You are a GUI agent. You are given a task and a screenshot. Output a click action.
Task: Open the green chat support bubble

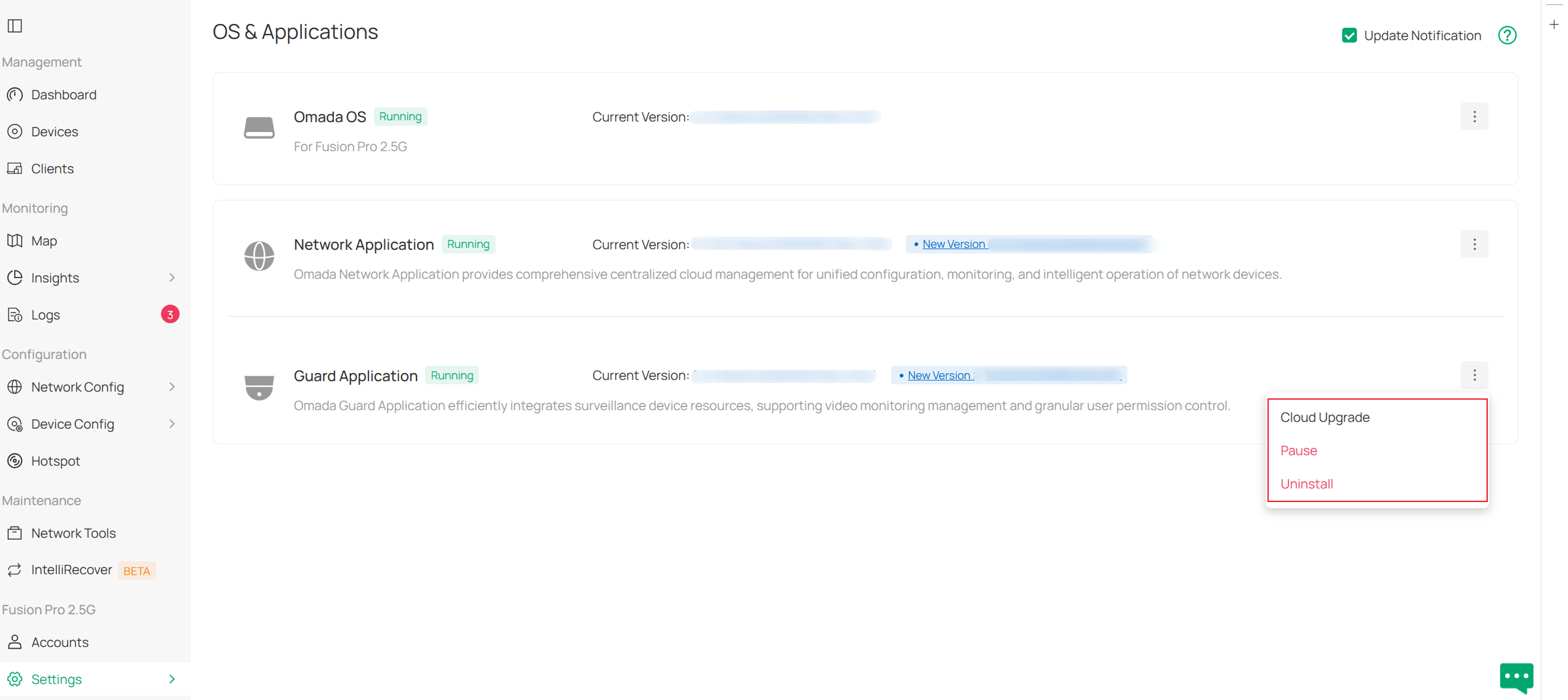1516,677
